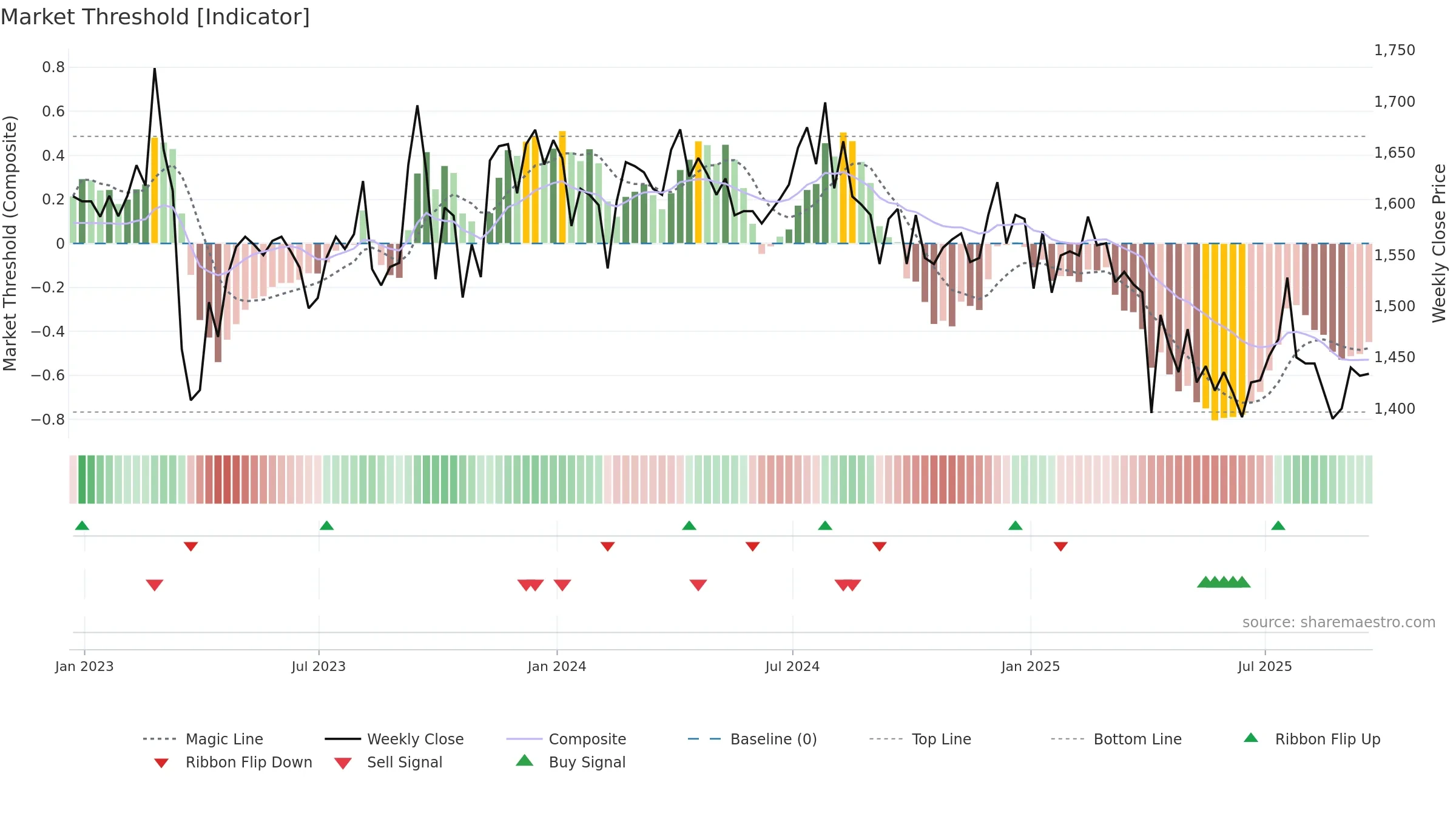Click the green Buy Signal legend triangle

coord(525,760)
